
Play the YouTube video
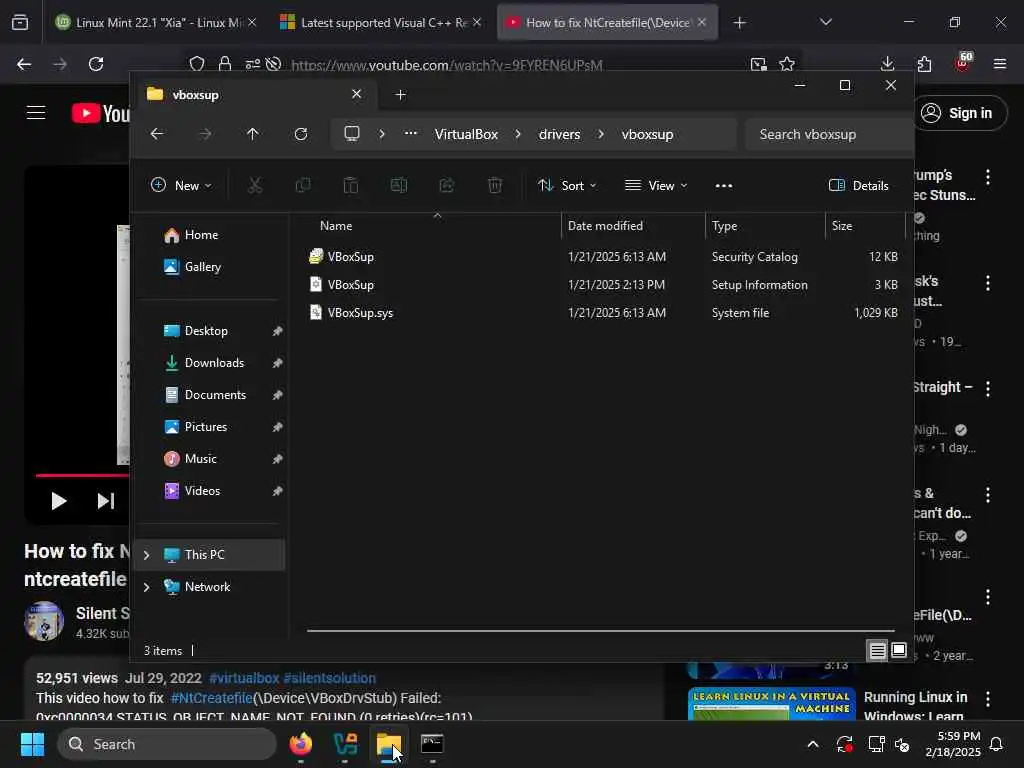point(59,501)
